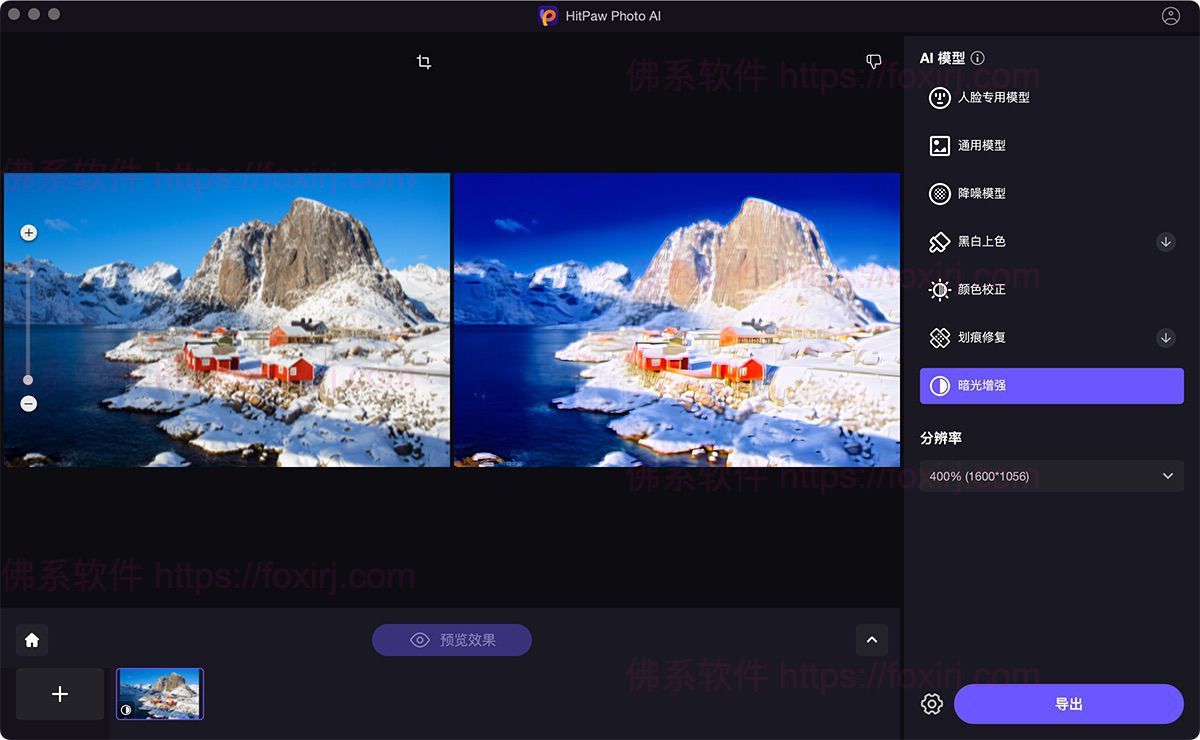Select the 人脸专用模型 face model option
The height and width of the screenshot is (740, 1200).
(992, 97)
